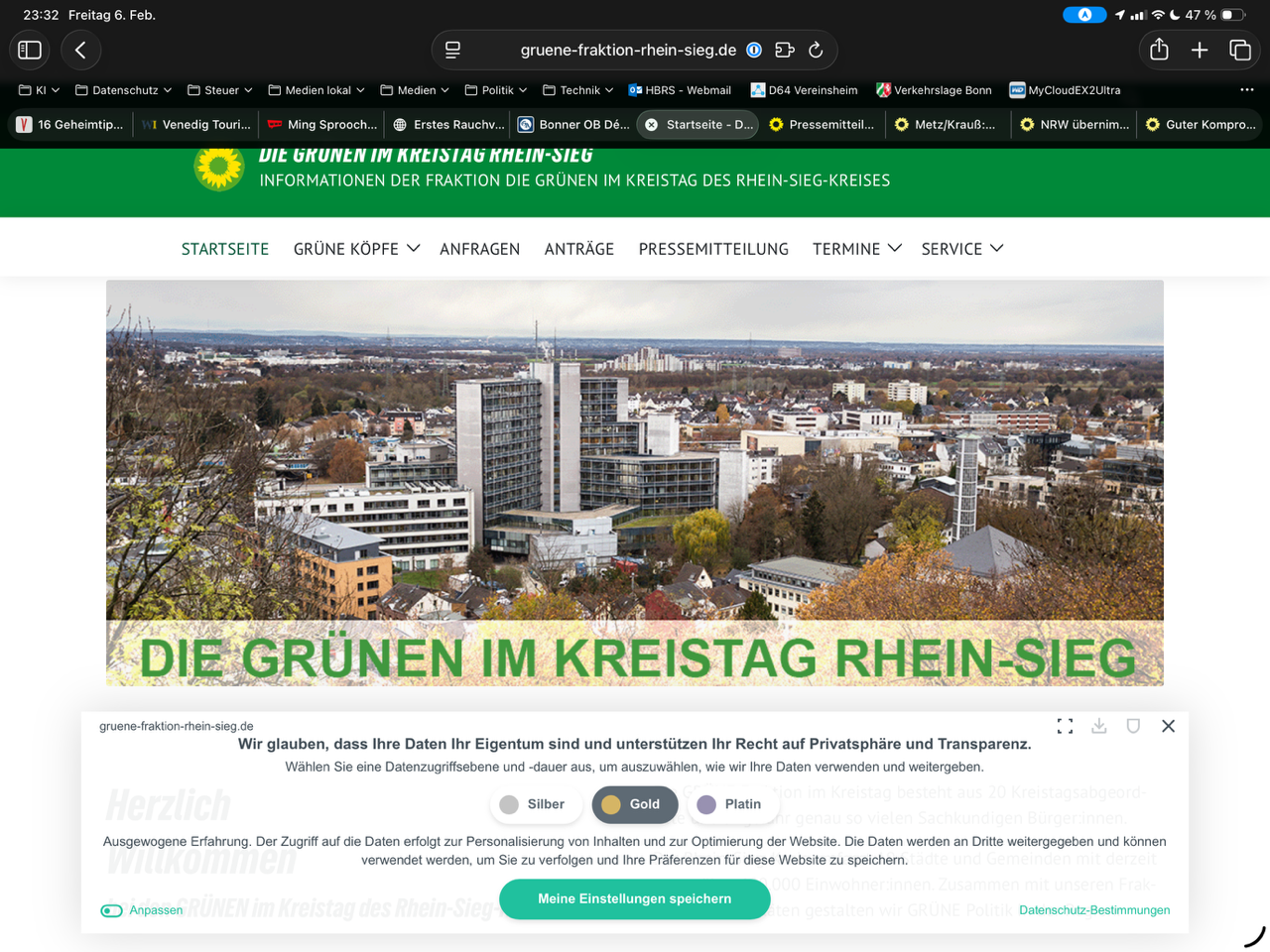Toggle the Safari sidebar panel icon
This screenshot has width=1270, height=952.
(30, 50)
